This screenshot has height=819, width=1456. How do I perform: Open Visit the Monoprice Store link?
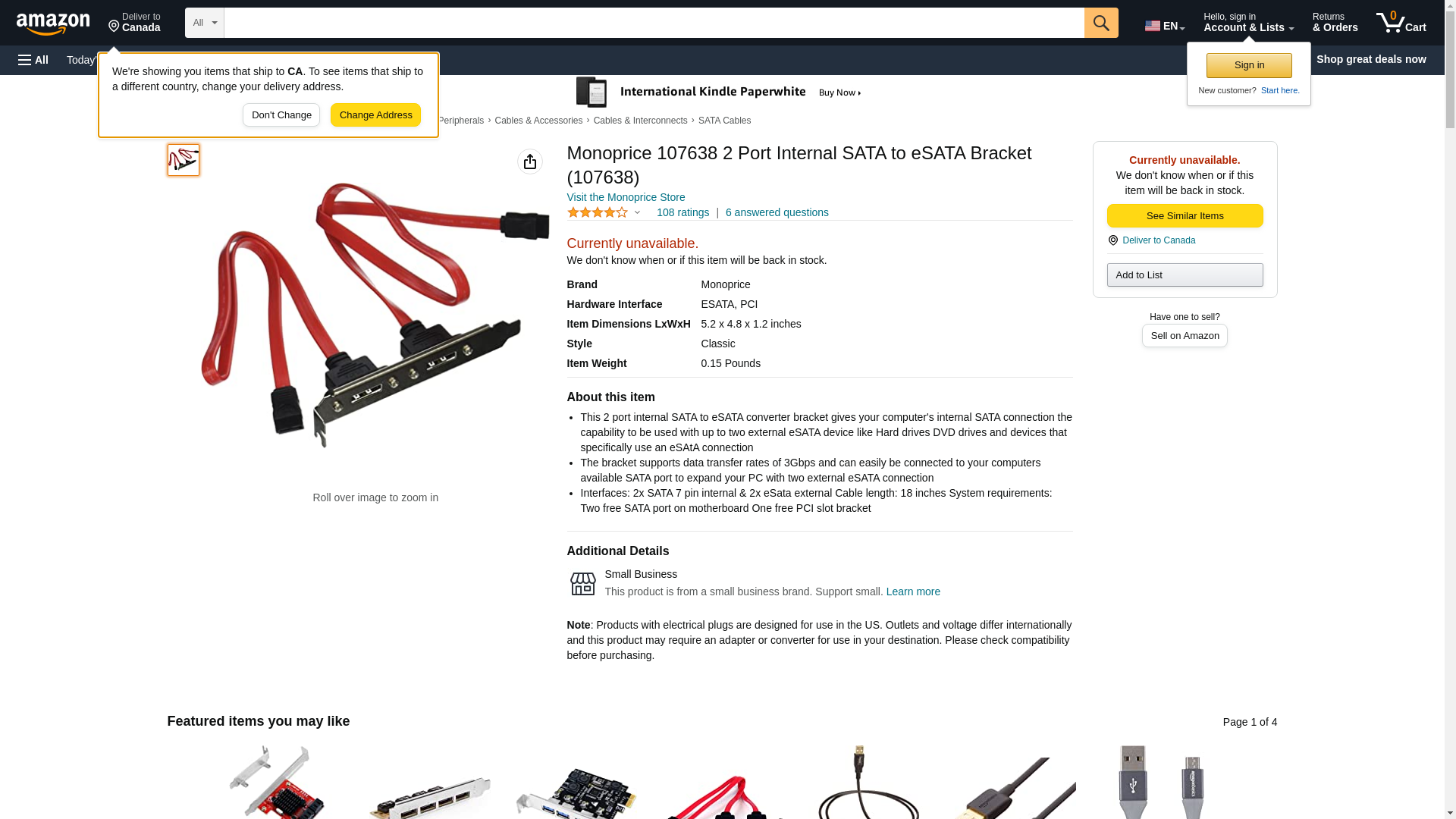click(x=626, y=197)
